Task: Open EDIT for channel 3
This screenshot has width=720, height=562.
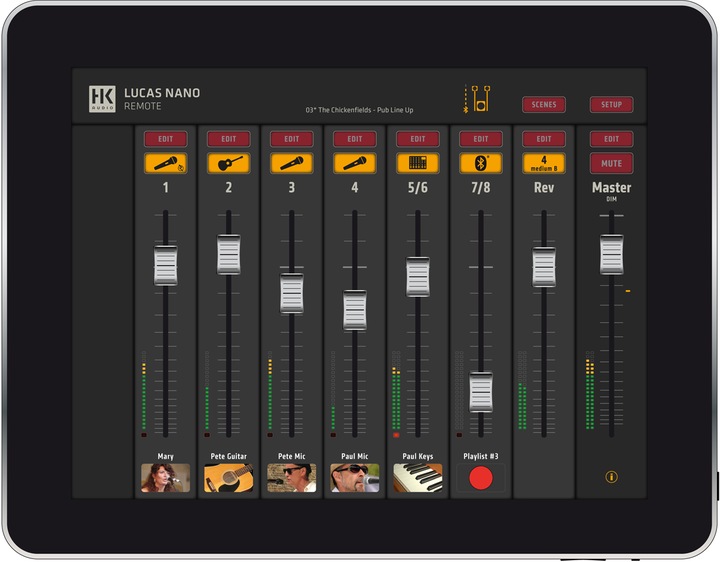Action: pyautogui.click(x=292, y=139)
